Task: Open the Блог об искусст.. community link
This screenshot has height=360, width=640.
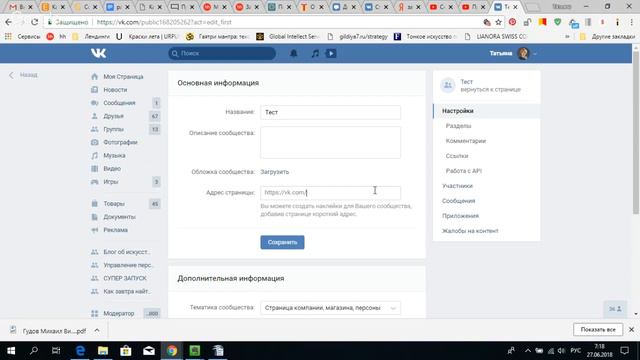Action: coord(127,252)
